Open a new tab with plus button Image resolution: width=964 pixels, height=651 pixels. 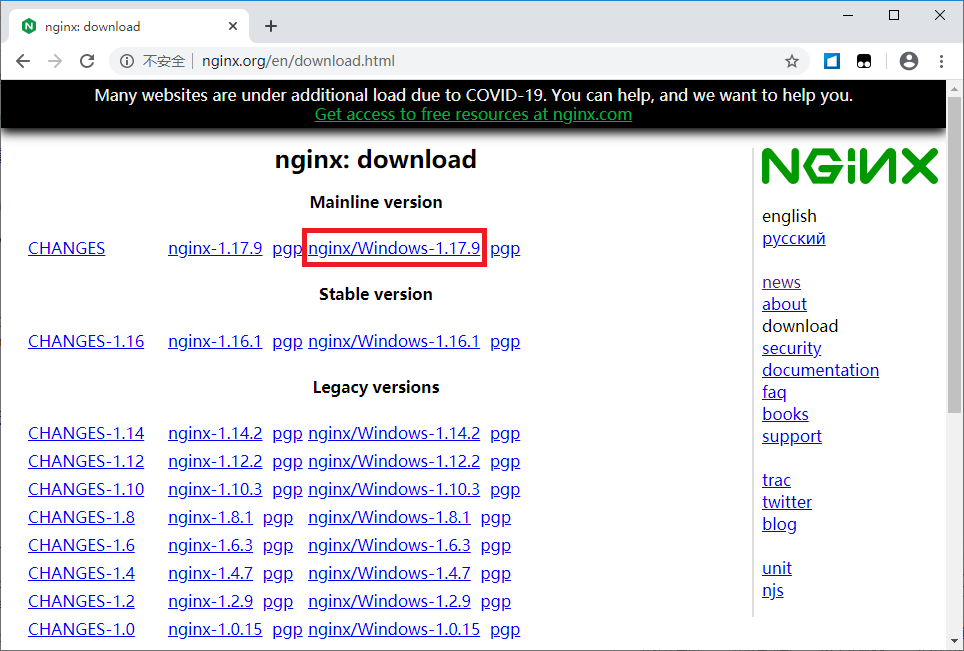(271, 26)
